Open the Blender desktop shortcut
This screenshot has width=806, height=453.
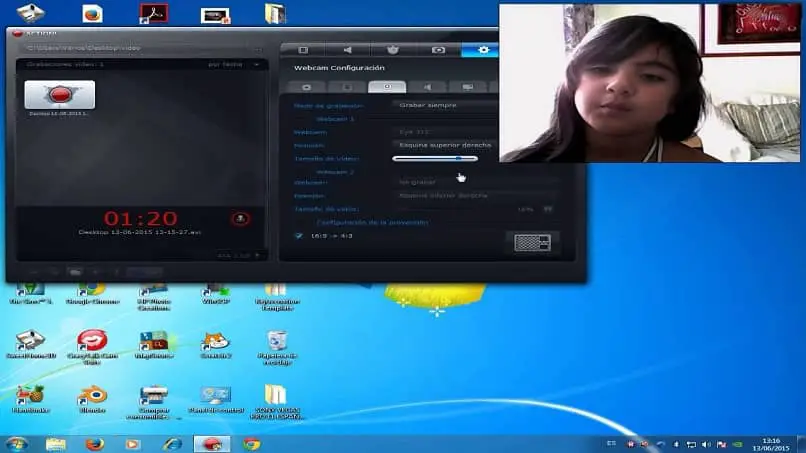[x=93, y=398]
